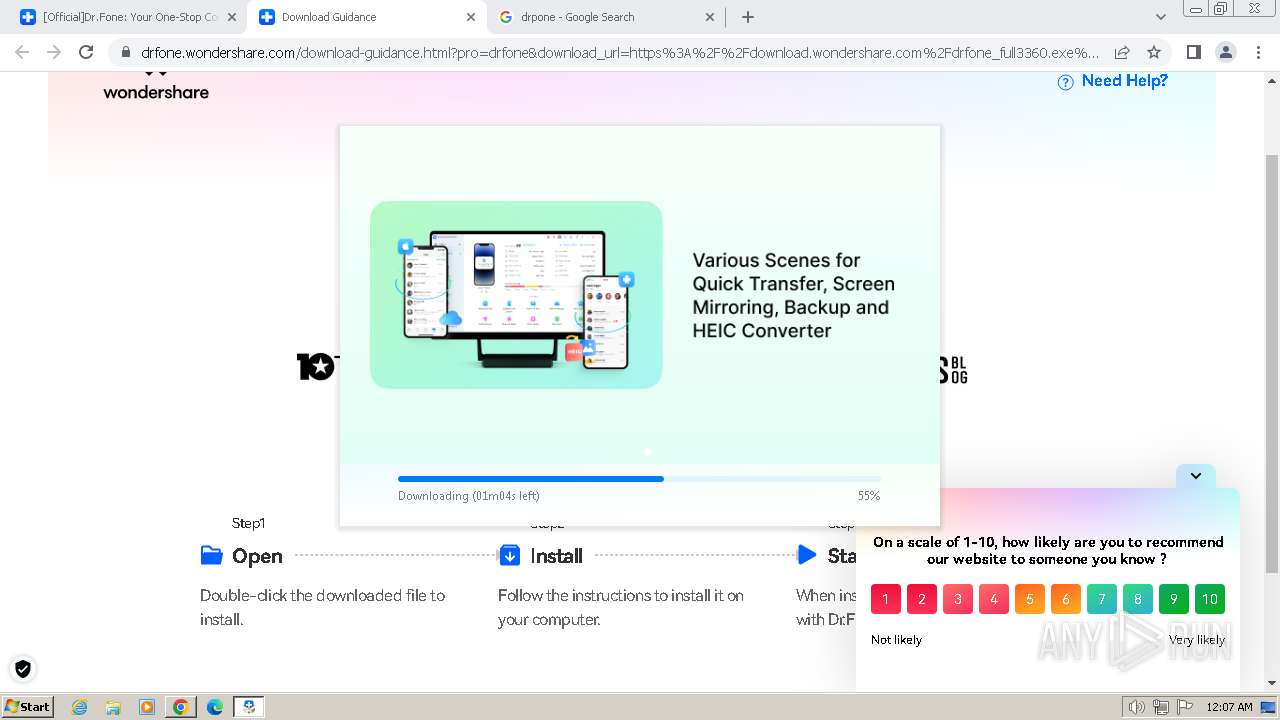Open the Action Center flag icon

pyautogui.click(x=1183, y=707)
